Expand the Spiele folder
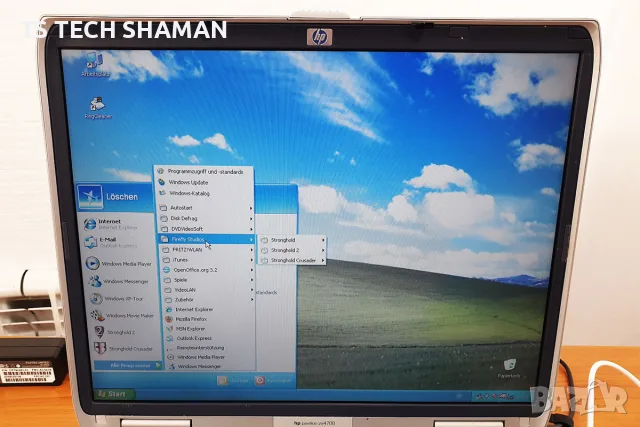This screenshot has width=640, height=427. click(x=208, y=280)
